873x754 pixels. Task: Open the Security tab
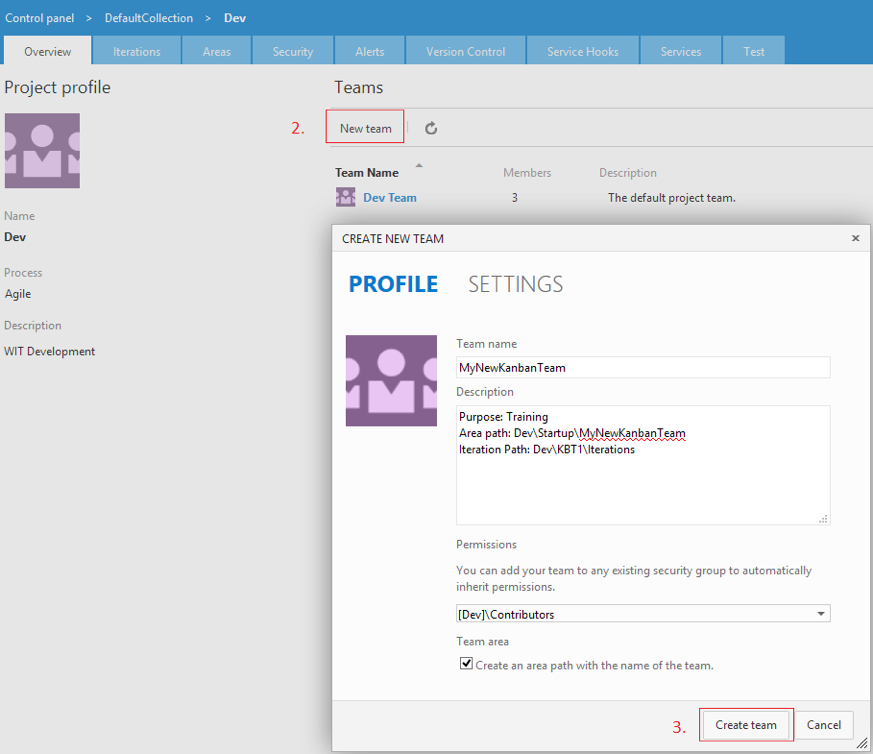click(x=293, y=51)
